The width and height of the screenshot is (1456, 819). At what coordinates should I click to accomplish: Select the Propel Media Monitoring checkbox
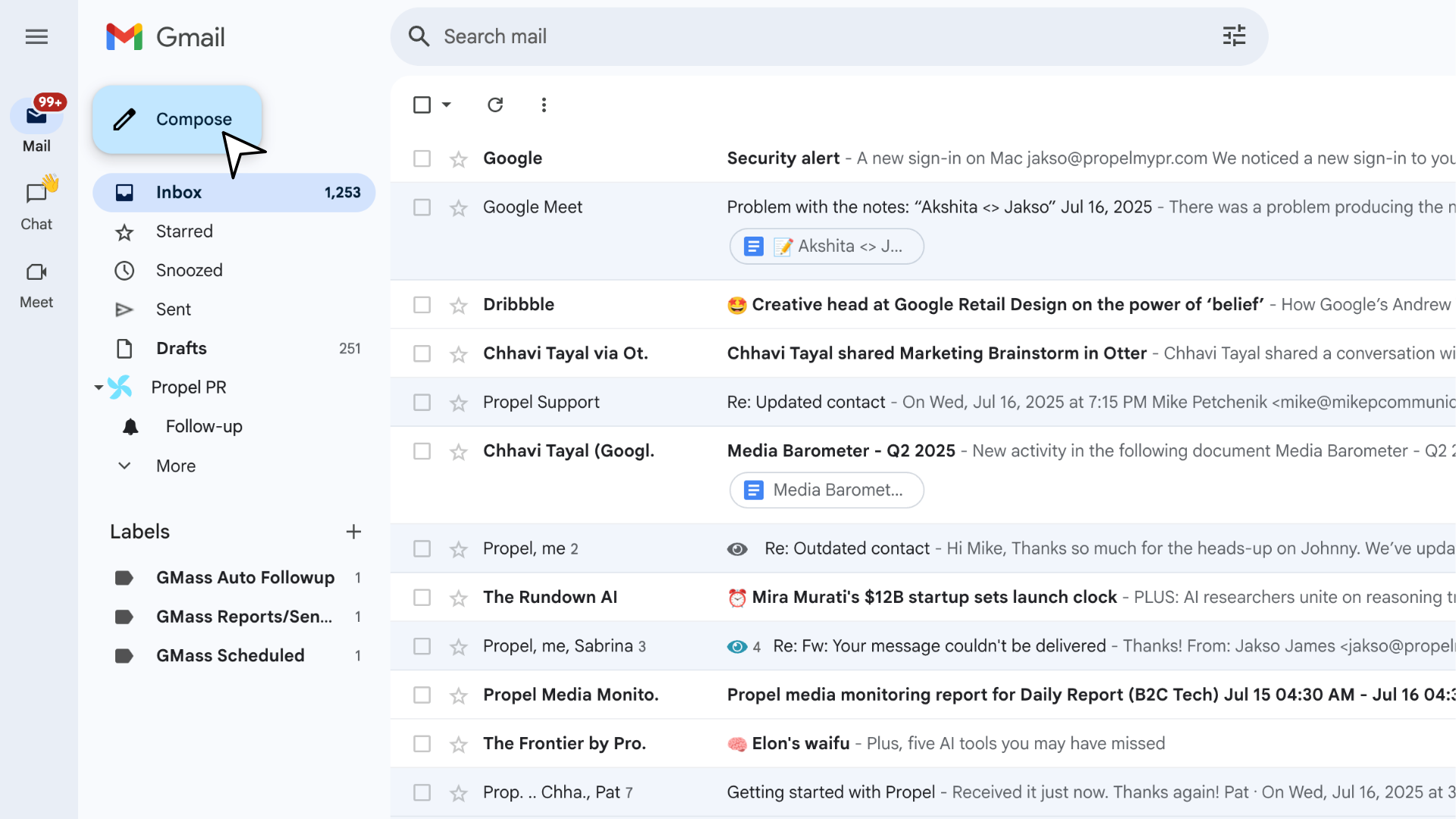tap(422, 695)
